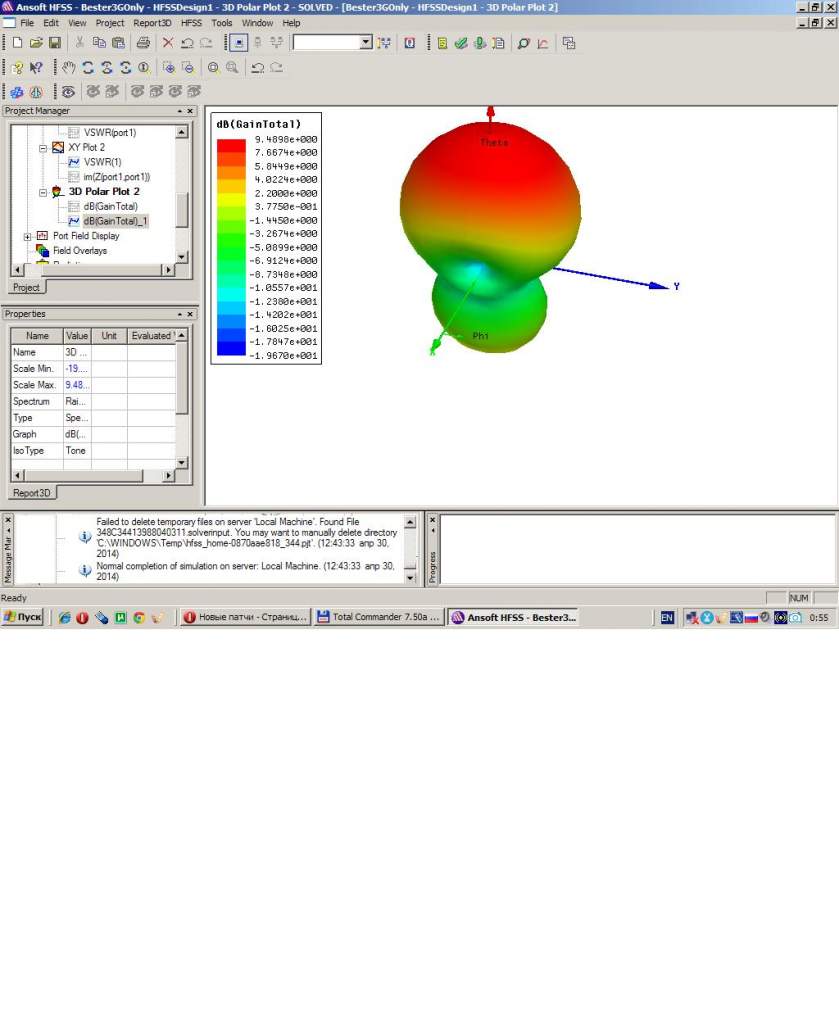Click the dark blue bottom legend color
The height and width of the screenshot is (1024, 839).
231,349
